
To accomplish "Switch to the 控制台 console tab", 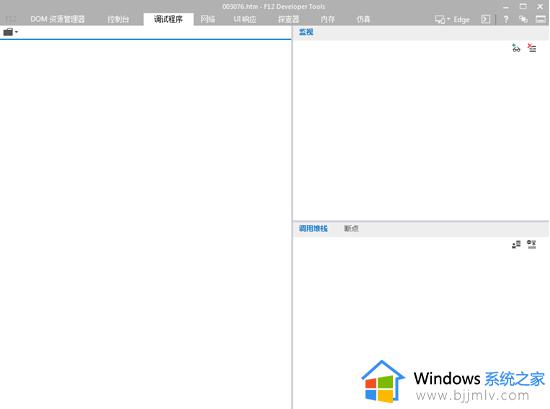I will [118, 19].
